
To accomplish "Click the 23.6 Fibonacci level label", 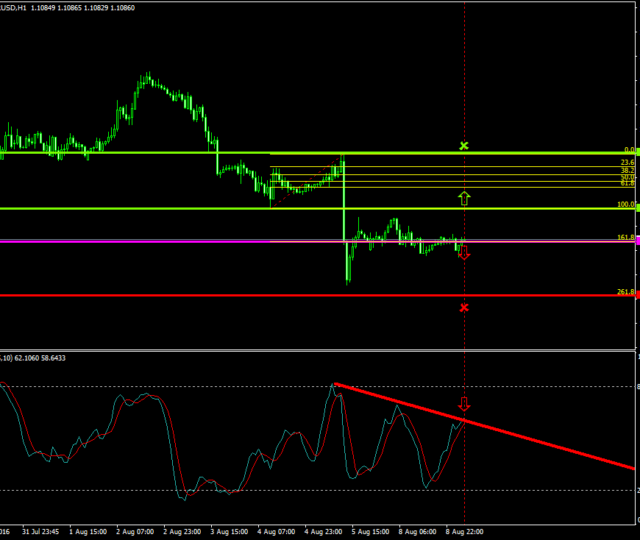I will pyautogui.click(x=627, y=163).
